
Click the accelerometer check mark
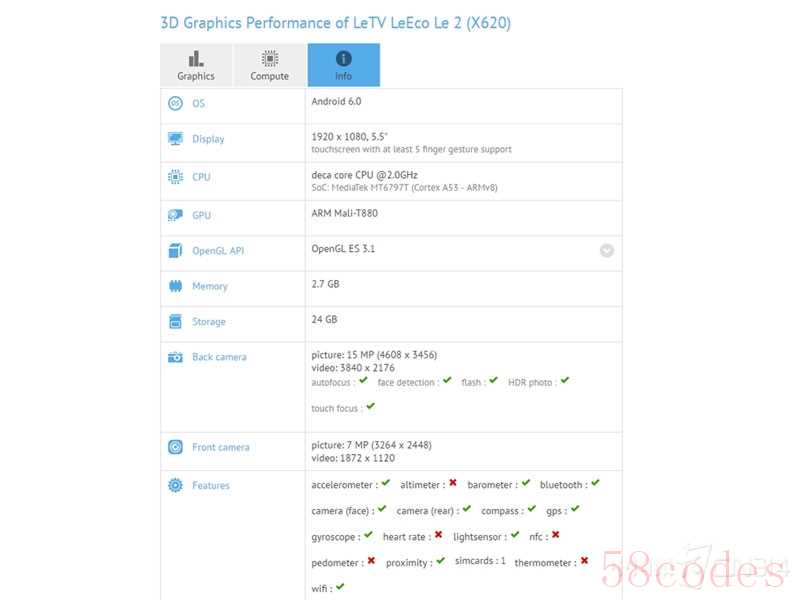click(386, 483)
